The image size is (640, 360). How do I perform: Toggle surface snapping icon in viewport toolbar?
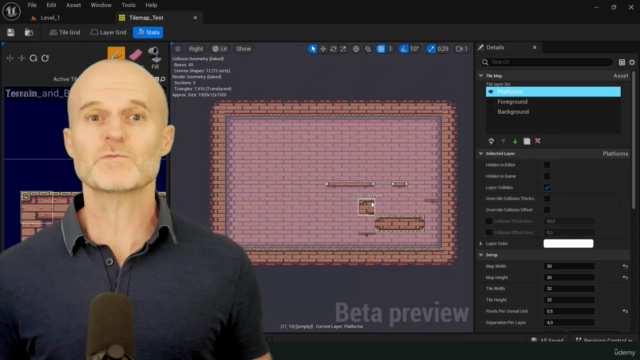click(x=368, y=49)
